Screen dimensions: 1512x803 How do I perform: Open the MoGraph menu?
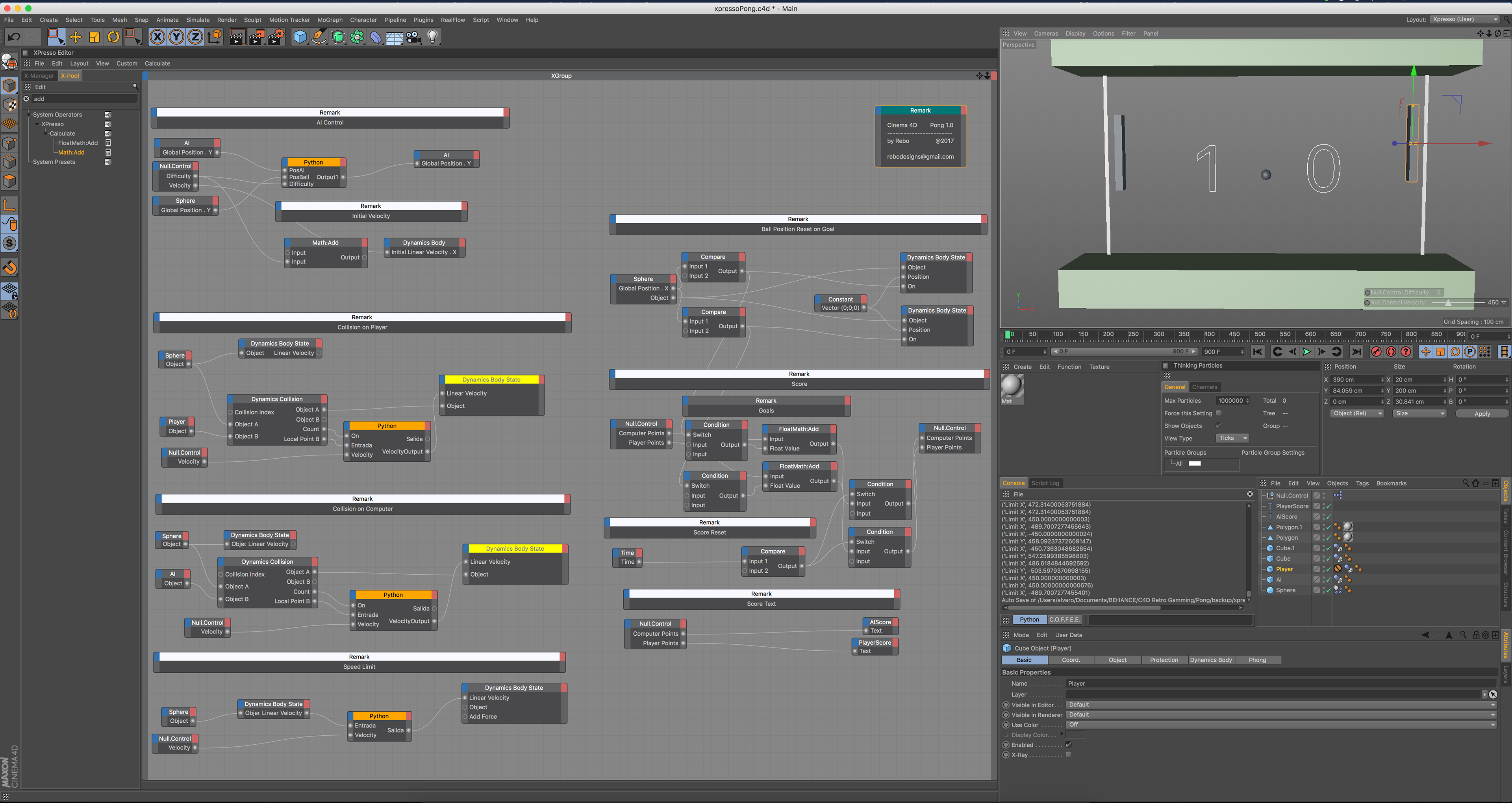[x=330, y=20]
